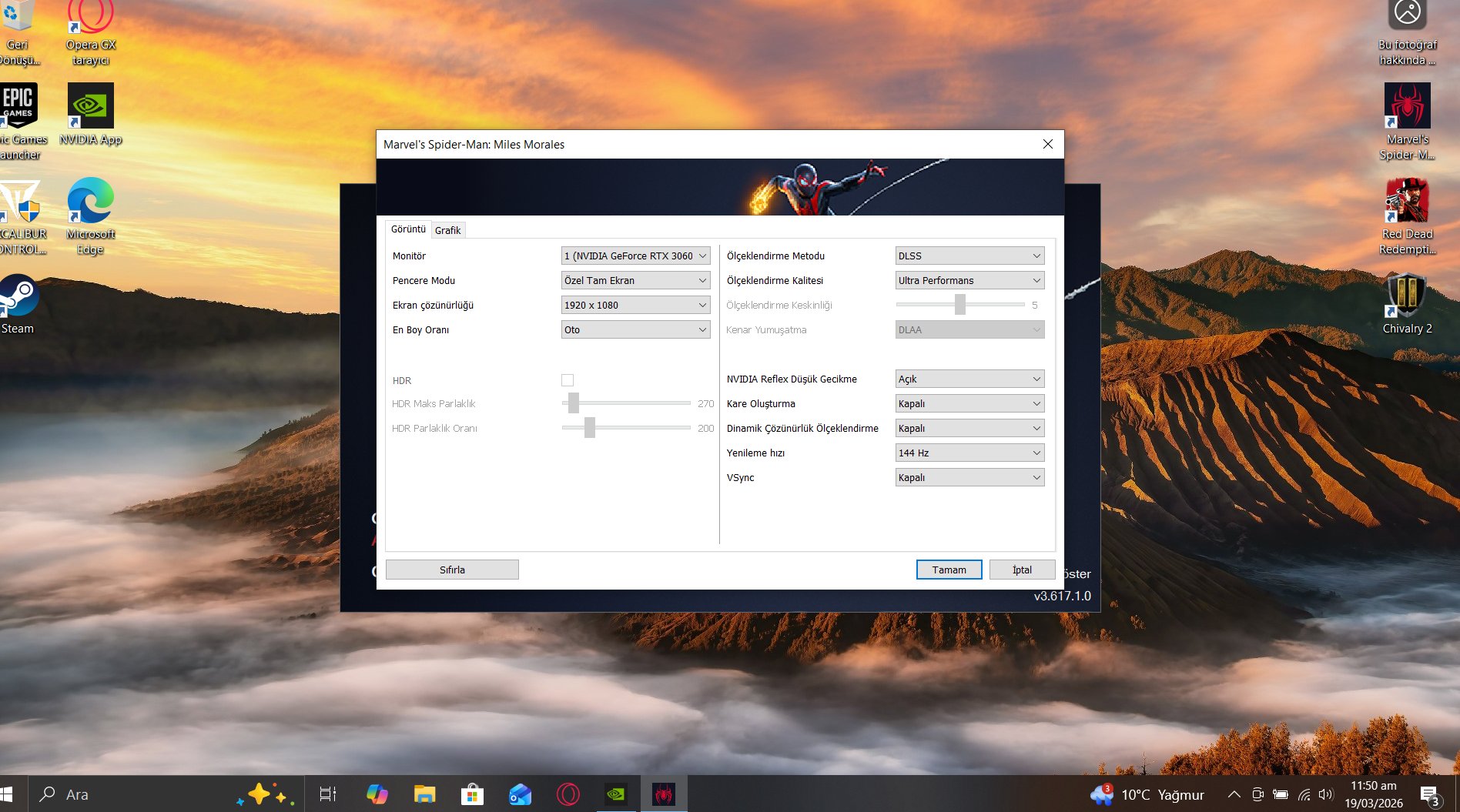Screen dimensions: 1460x812
Task: Launch Copilot from the taskbar
Action: (377, 794)
